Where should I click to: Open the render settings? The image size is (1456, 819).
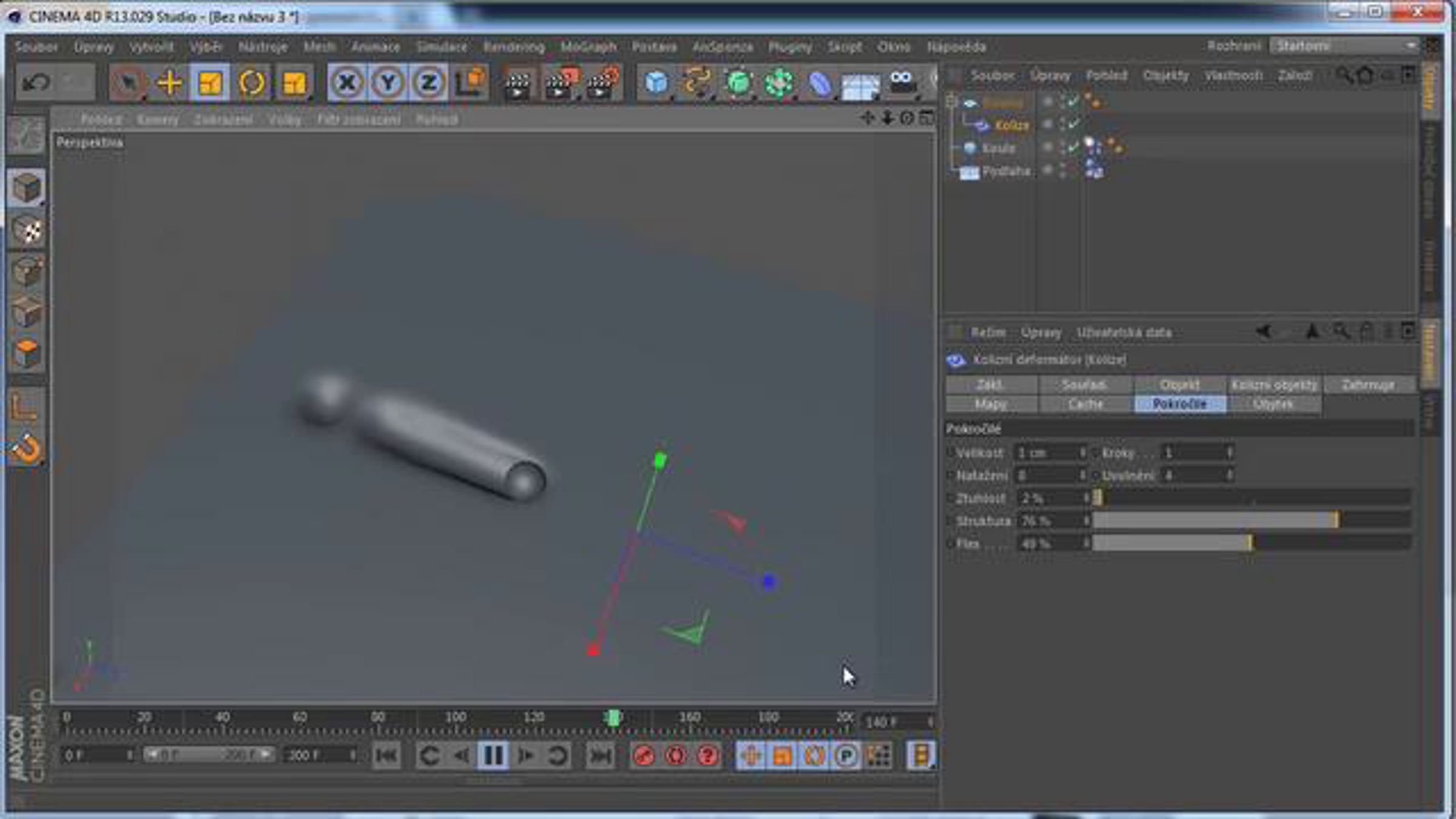[601, 83]
